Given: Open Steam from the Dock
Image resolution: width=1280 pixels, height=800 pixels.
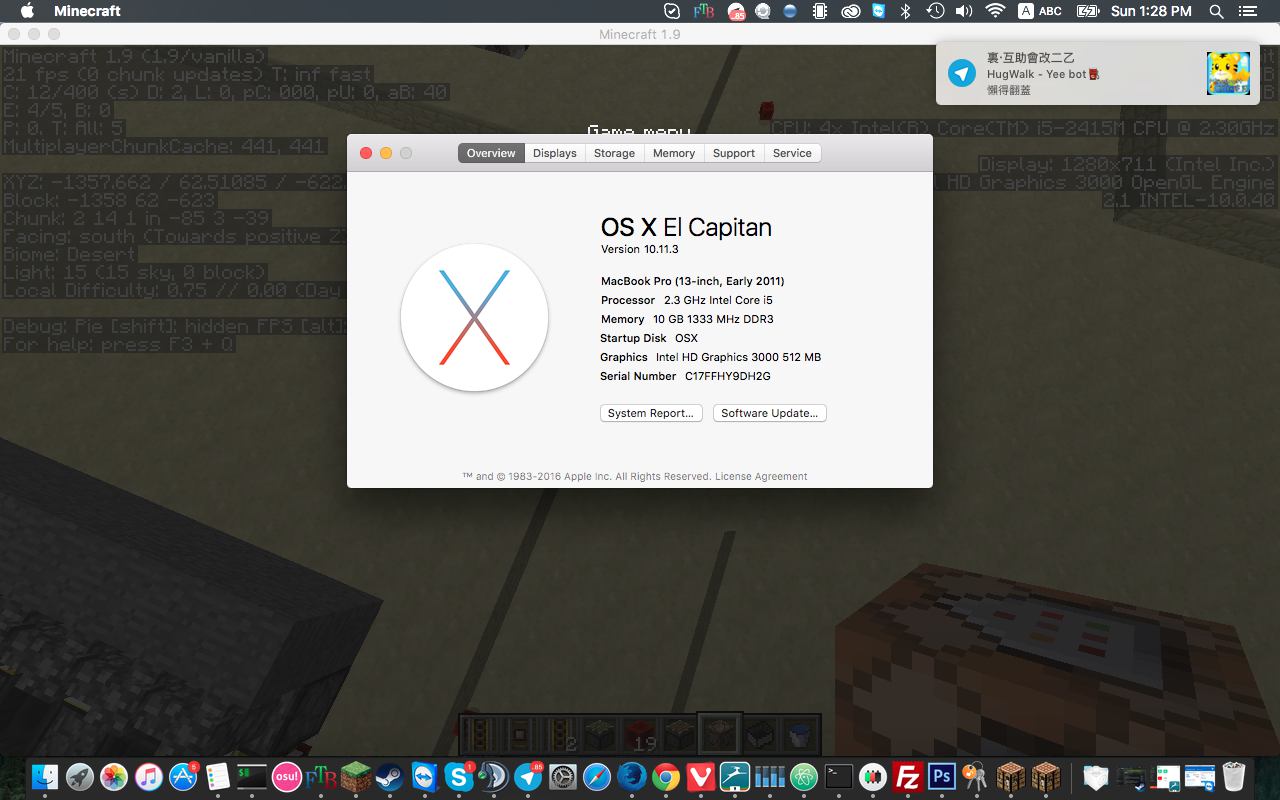Looking at the screenshot, I should (x=389, y=776).
